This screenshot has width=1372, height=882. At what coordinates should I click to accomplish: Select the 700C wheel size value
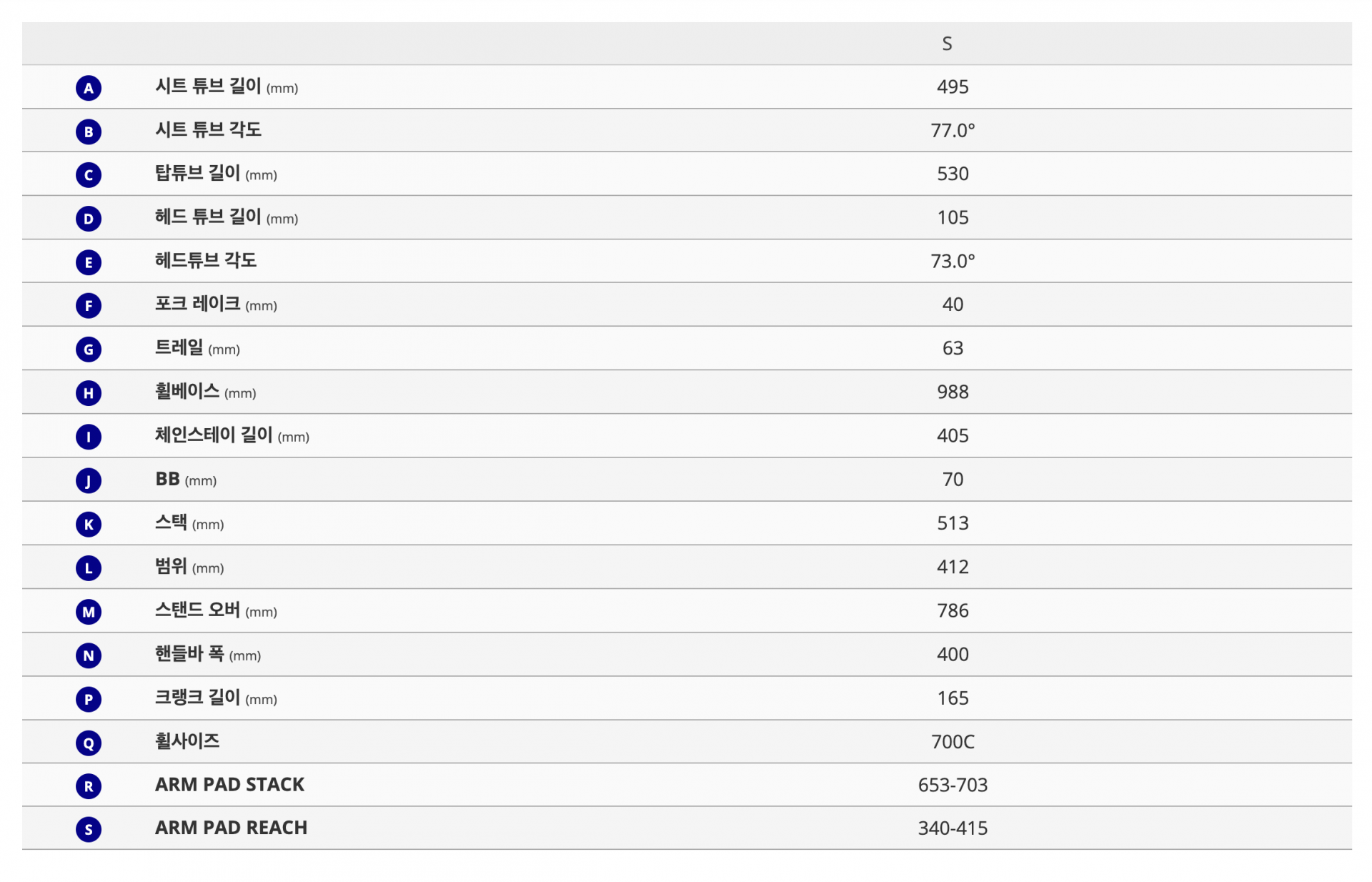pos(953,741)
